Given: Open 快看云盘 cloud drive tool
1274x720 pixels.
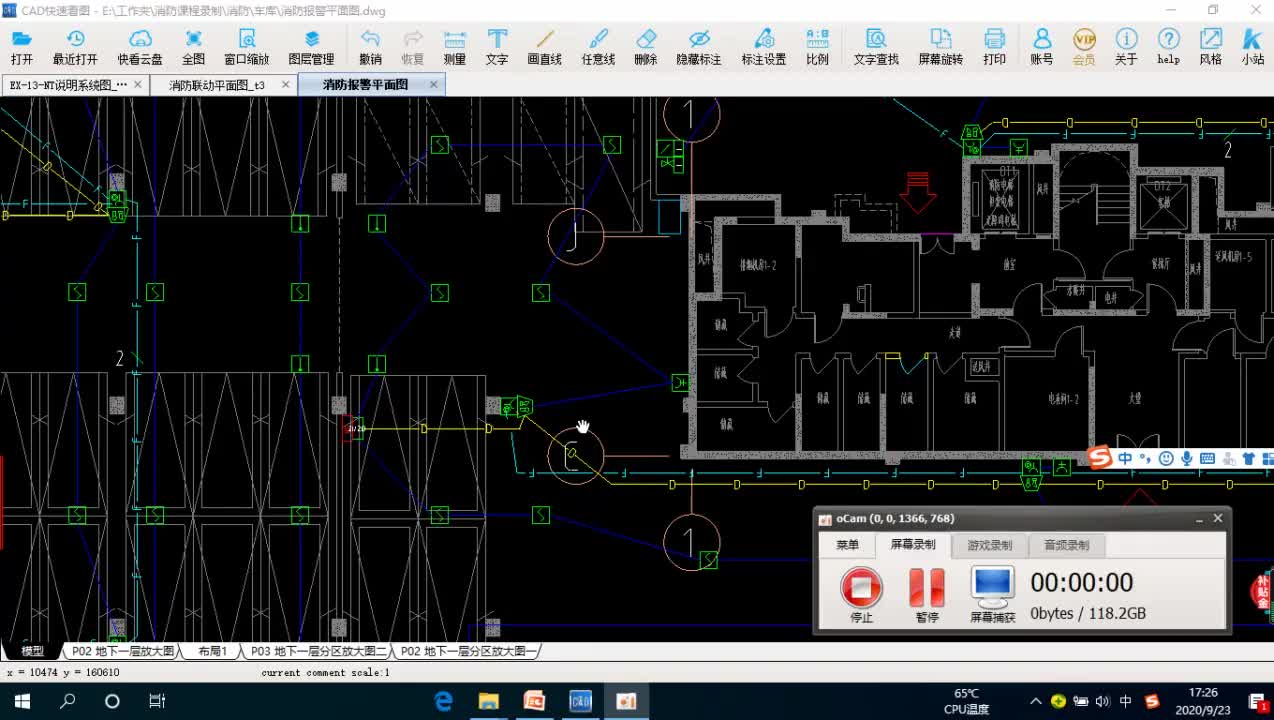Looking at the screenshot, I should pyautogui.click(x=140, y=46).
